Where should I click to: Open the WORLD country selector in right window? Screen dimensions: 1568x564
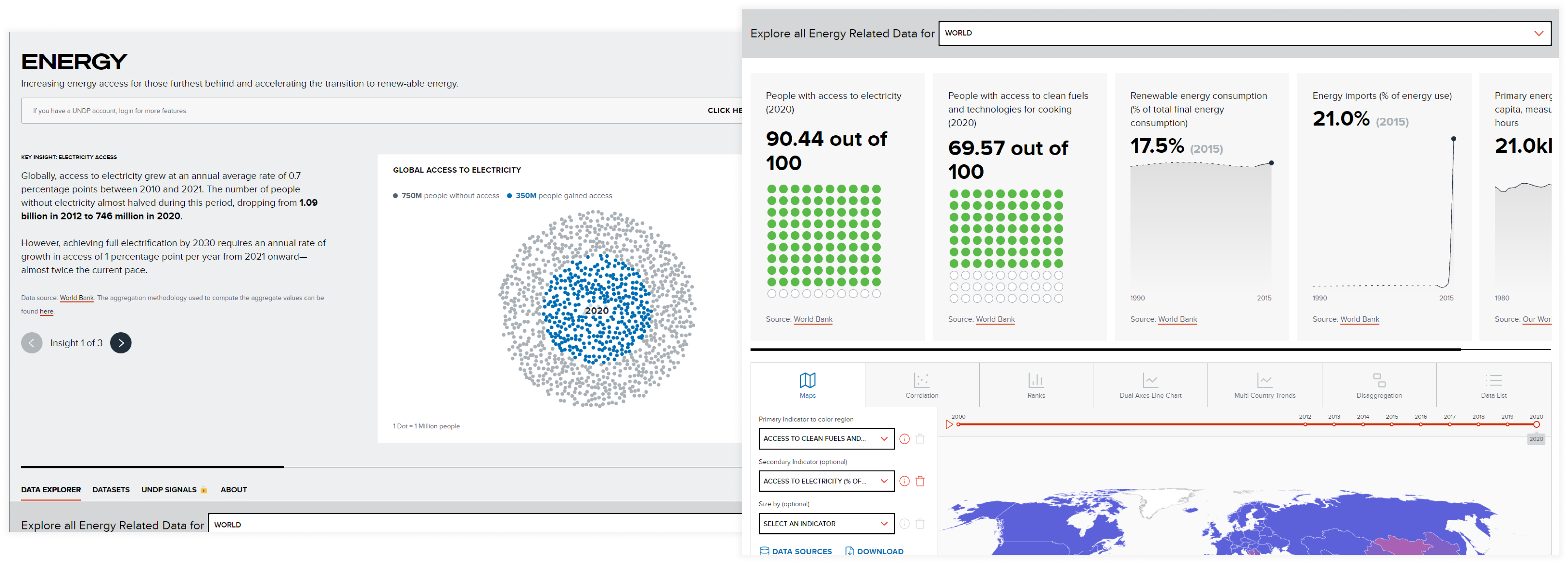pos(1244,33)
